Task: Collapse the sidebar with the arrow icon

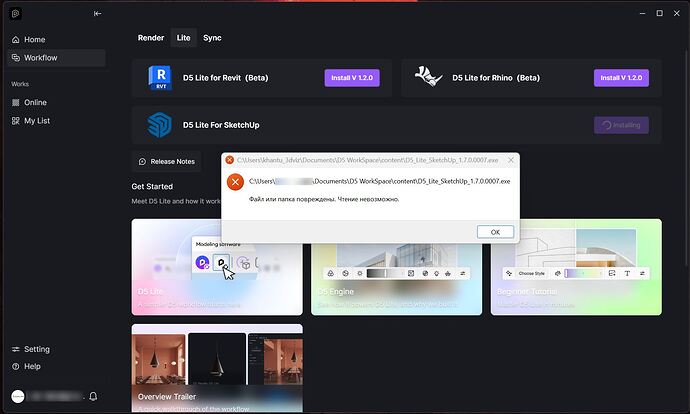Action: coord(98,14)
